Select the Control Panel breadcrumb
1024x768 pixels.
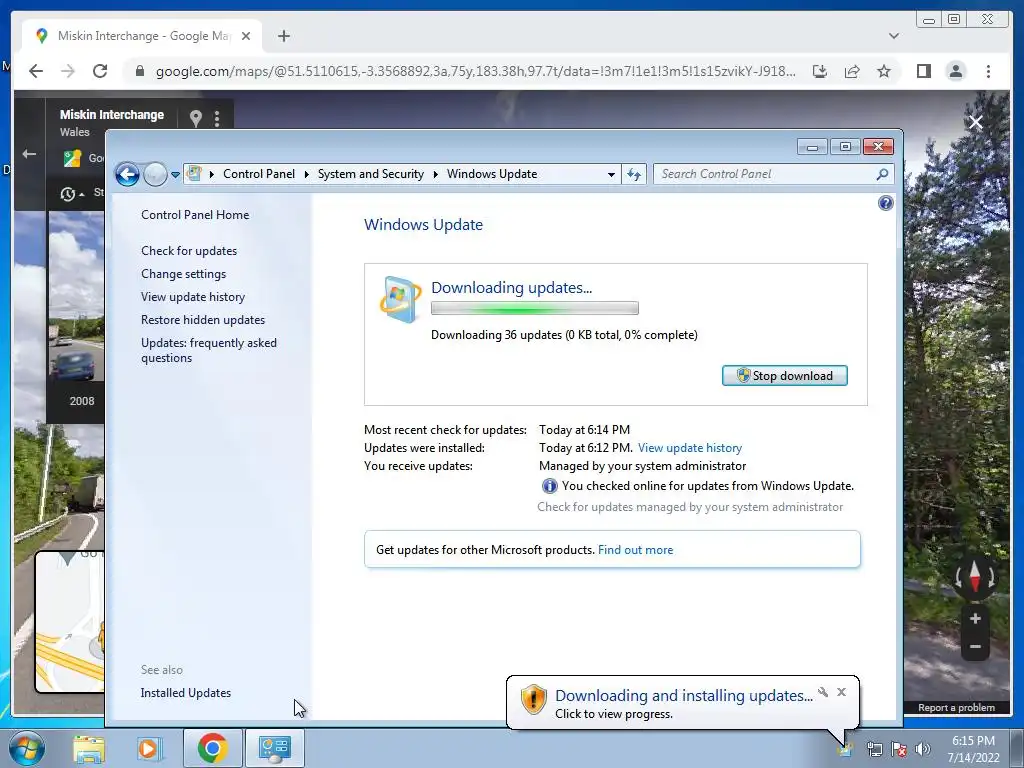click(259, 174)
